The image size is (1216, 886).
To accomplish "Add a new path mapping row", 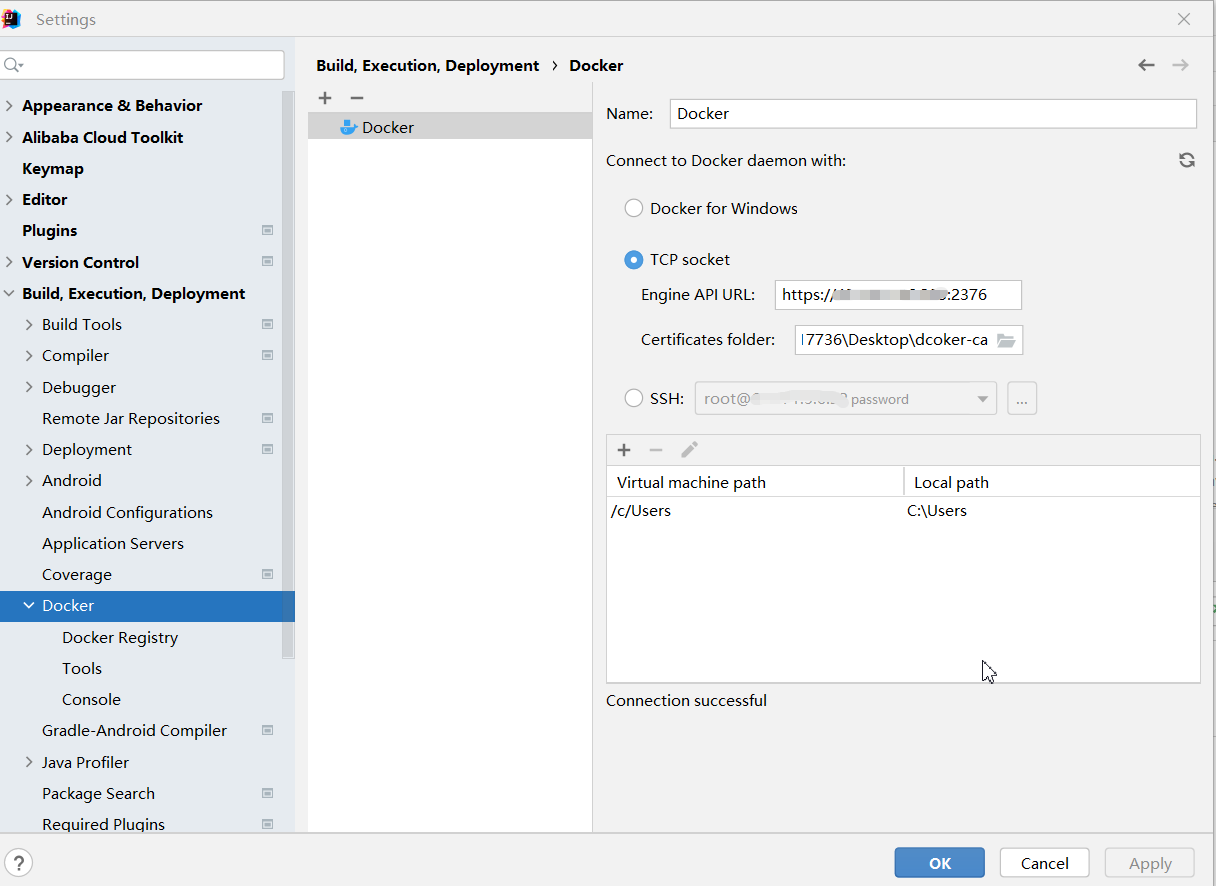I will (624, 450).
